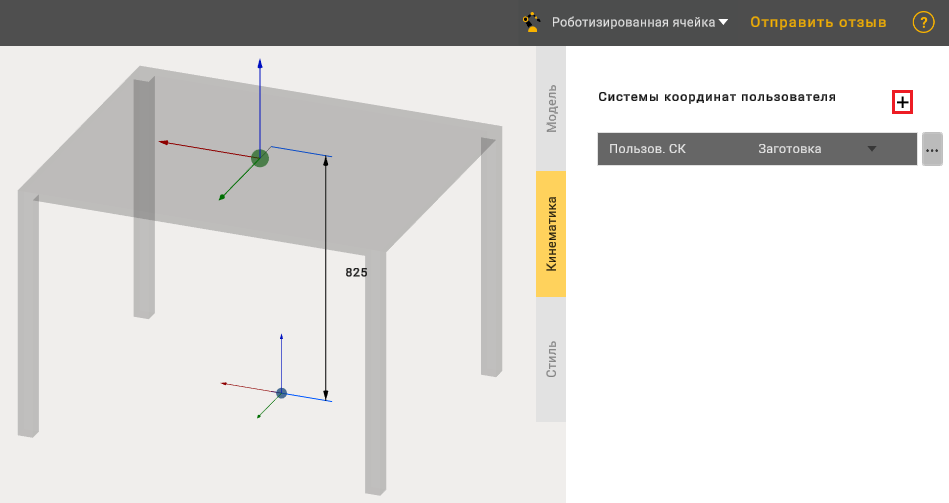Open help with the question mark icon
This screenshot has height=503, width=949.
click(x=923, y=22)
